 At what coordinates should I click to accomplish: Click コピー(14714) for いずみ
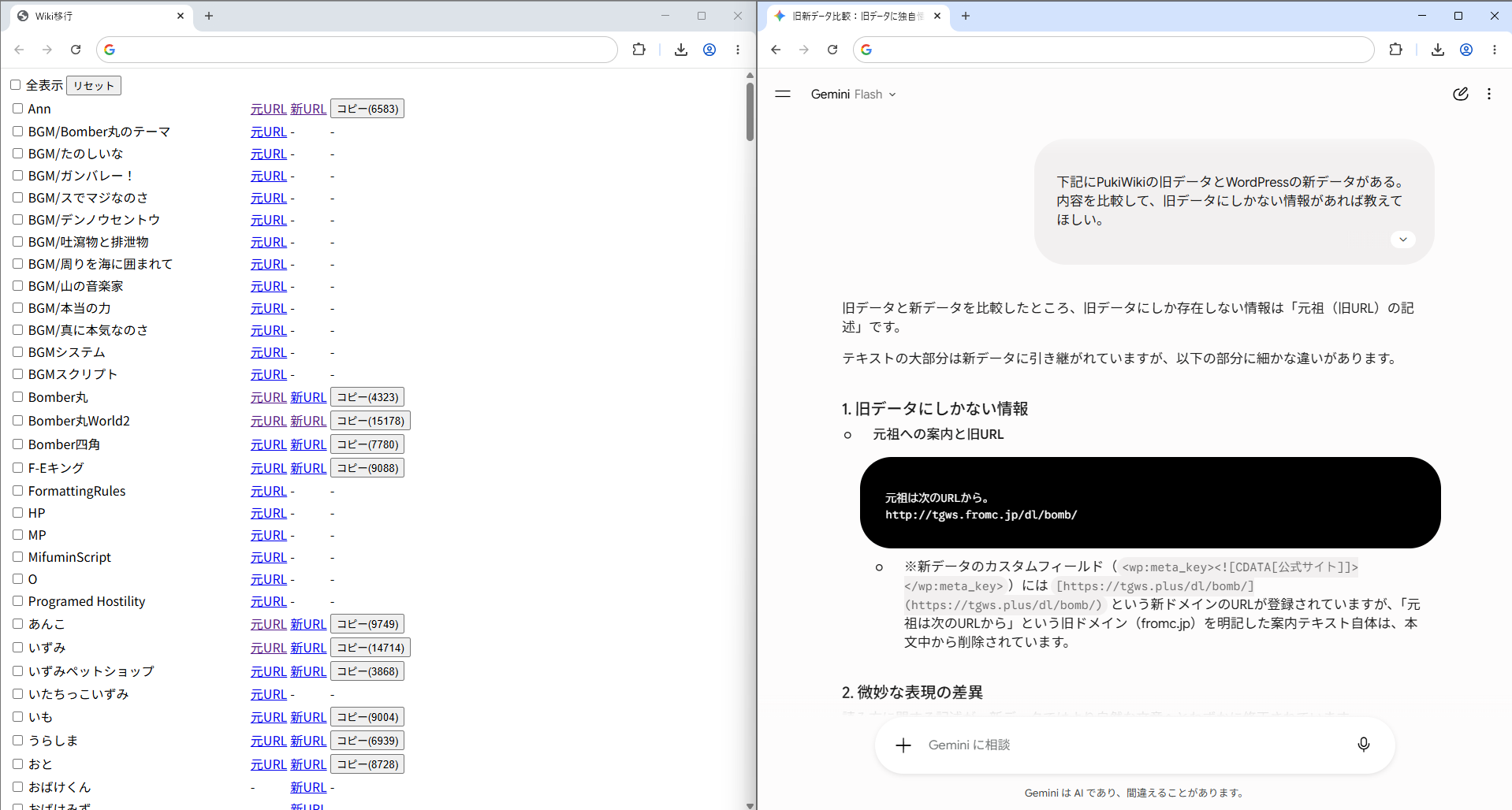(371, 648)
